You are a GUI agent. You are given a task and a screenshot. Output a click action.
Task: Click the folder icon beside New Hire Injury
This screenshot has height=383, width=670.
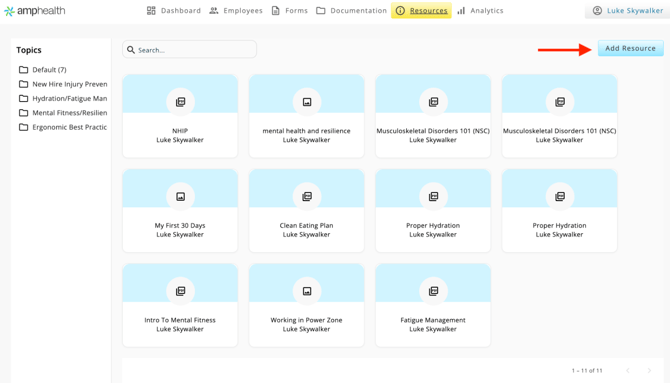click(24, 84)
